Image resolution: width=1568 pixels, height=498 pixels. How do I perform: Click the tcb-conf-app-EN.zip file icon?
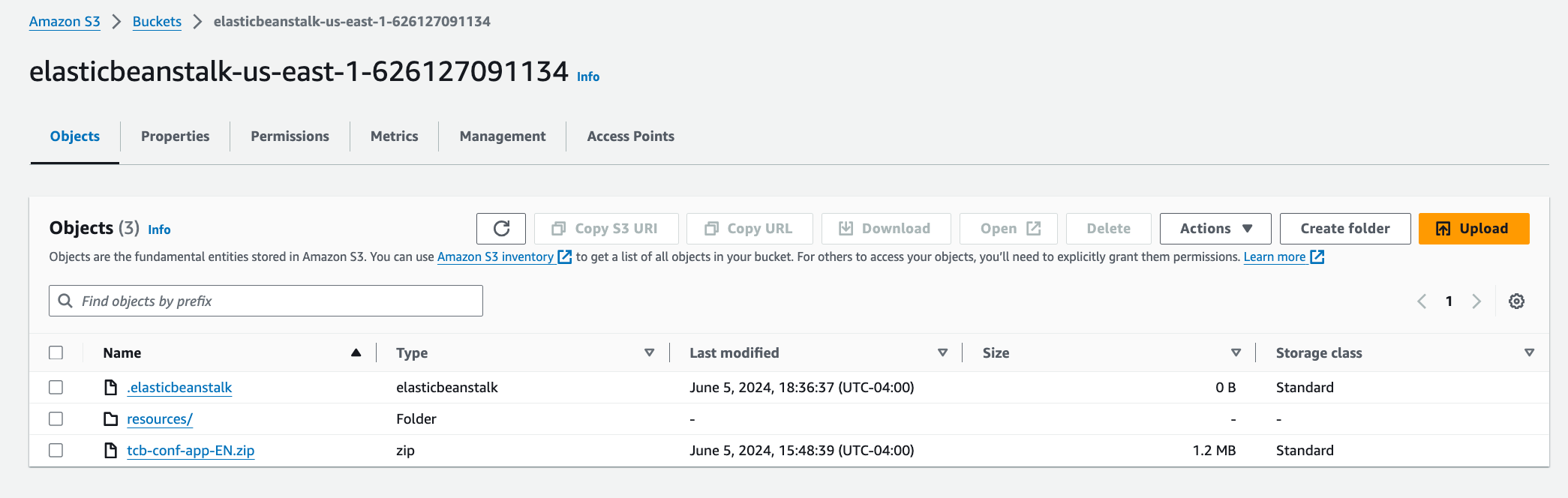coord(111,451)
